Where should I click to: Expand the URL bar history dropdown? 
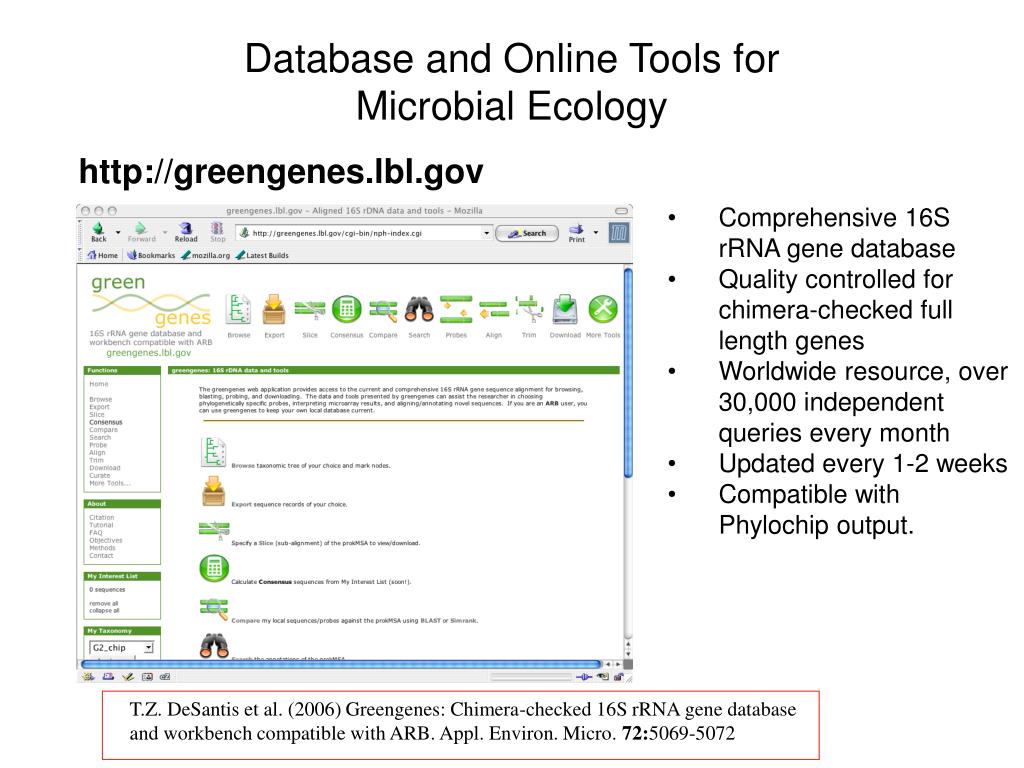click(486, 233)
